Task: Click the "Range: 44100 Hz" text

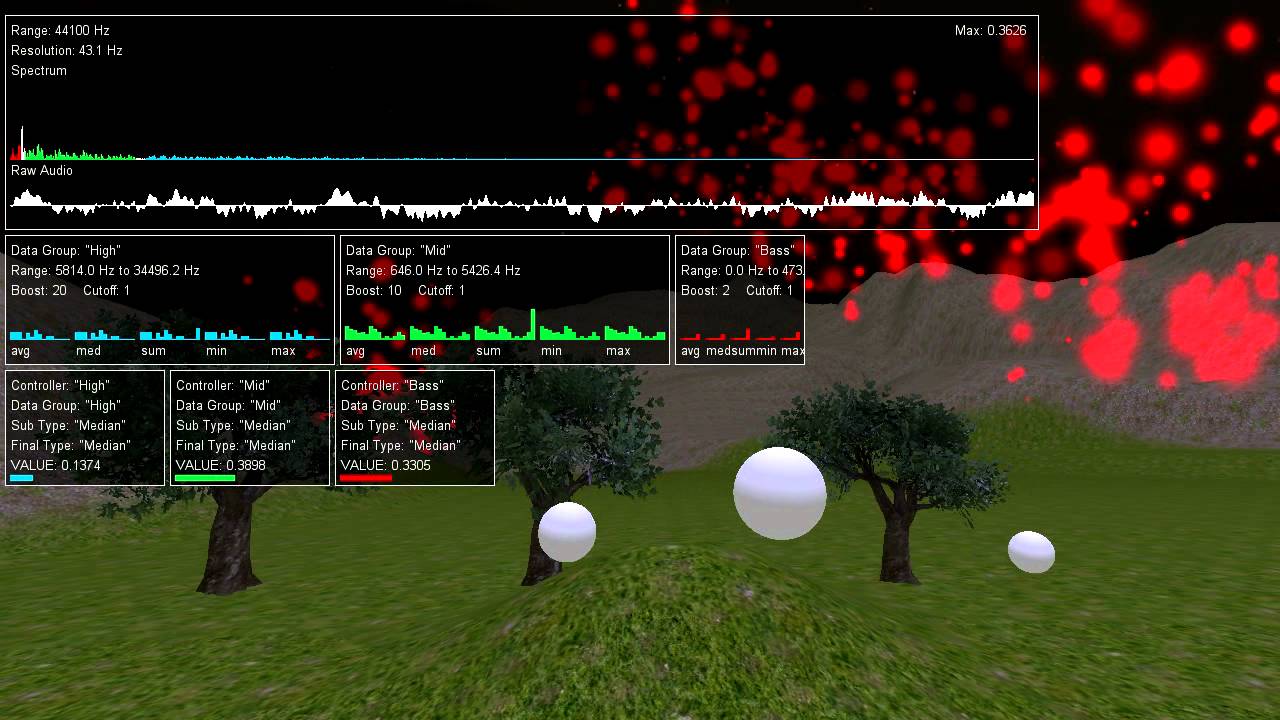Action: [60, 31]
